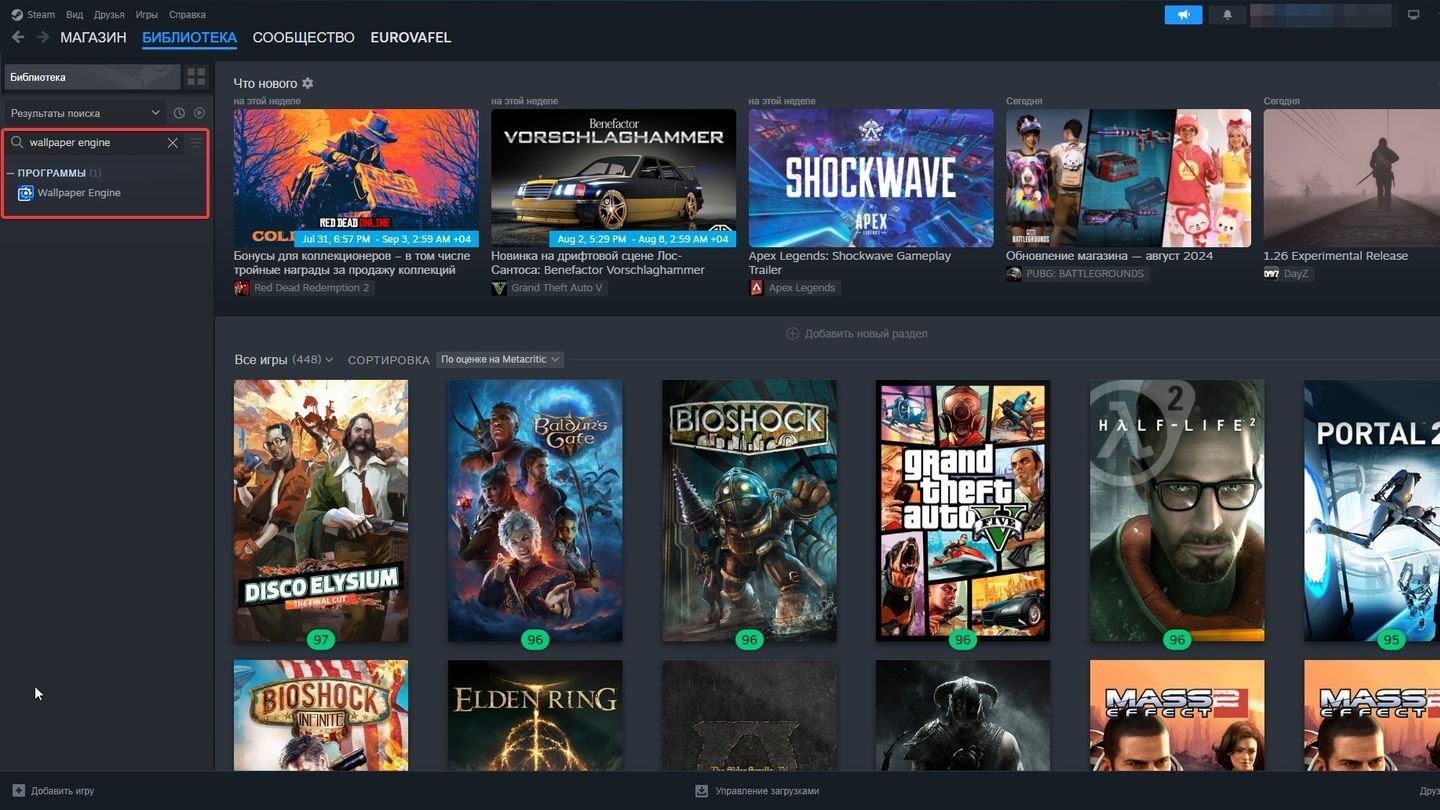Click the search magnifier icon
1440x810 pixels.
click(x=17, y=143)
